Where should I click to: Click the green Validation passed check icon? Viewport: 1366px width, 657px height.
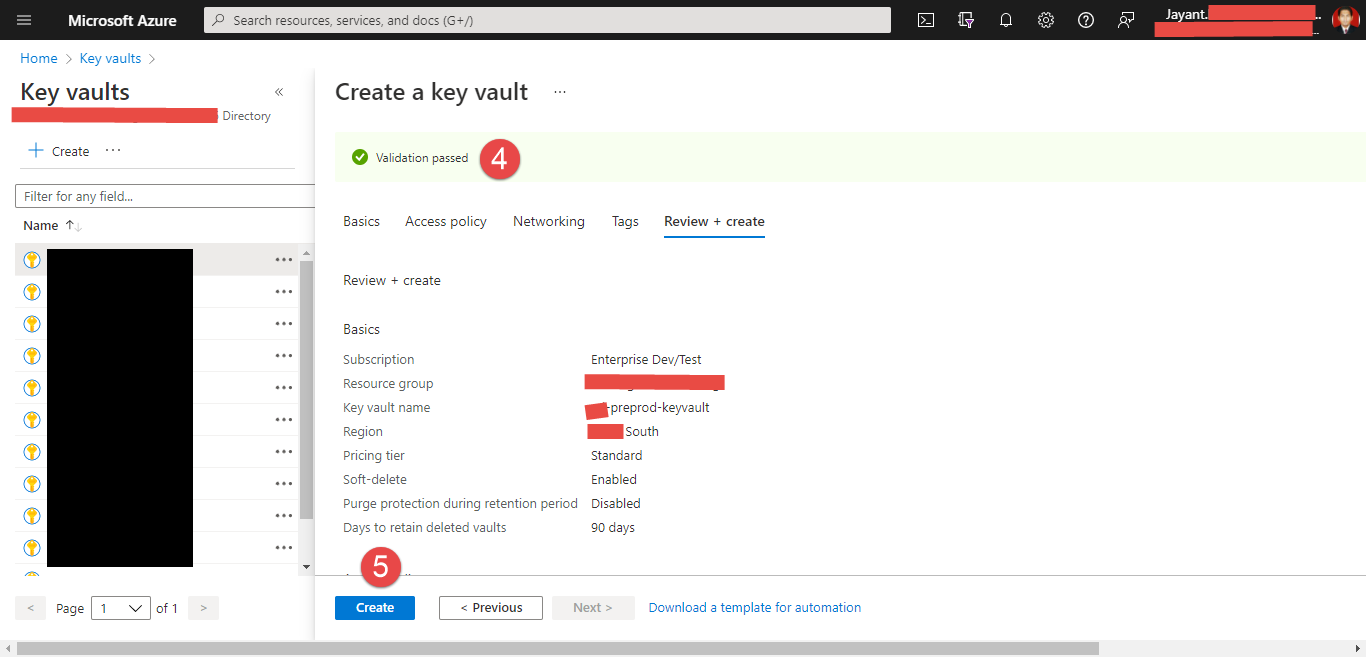pos(360,157)
